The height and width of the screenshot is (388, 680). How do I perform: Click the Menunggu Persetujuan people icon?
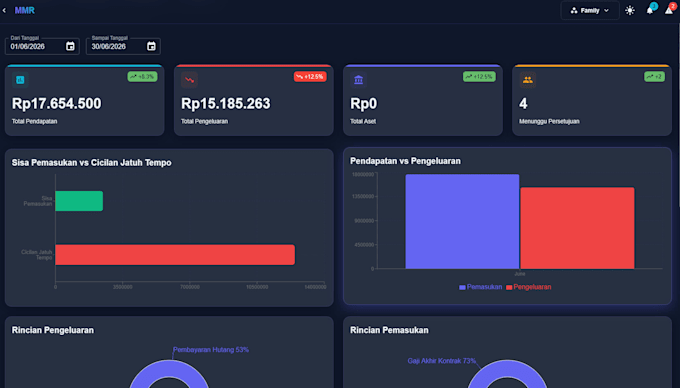(528, 80)
